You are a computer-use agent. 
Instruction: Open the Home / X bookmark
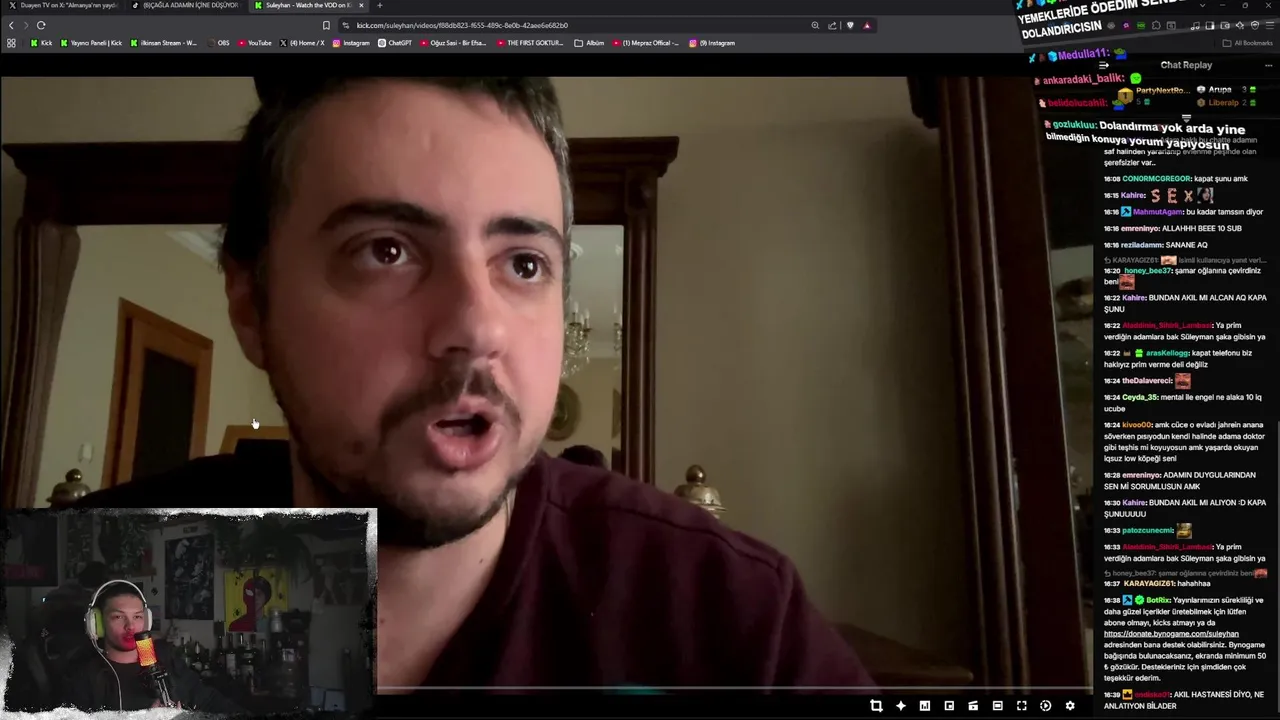pos(303,43)
